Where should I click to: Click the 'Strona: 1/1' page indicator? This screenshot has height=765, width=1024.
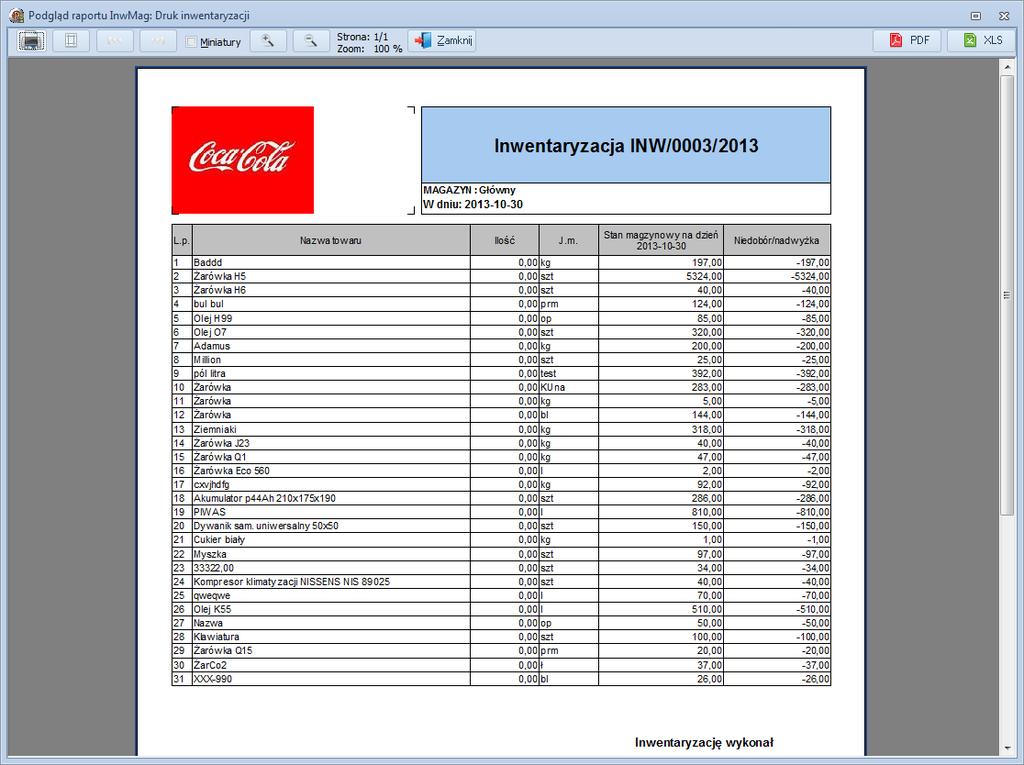point(362,37)
